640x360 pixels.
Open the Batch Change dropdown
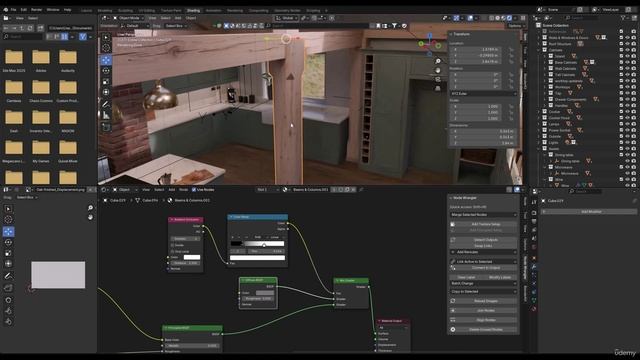483,283
